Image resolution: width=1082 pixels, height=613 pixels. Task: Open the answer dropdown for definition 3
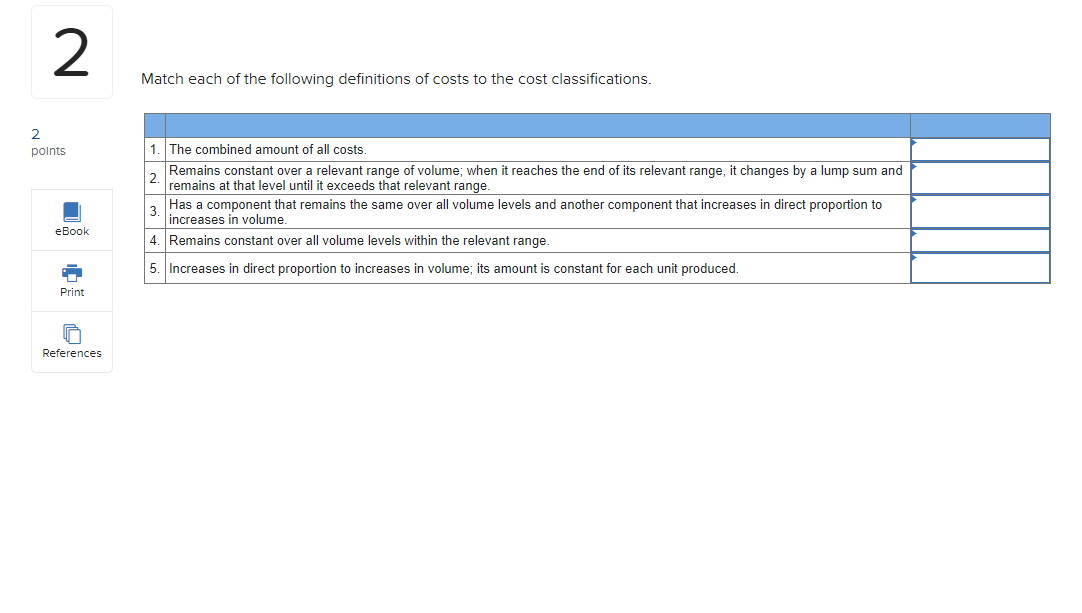(979, 211)
